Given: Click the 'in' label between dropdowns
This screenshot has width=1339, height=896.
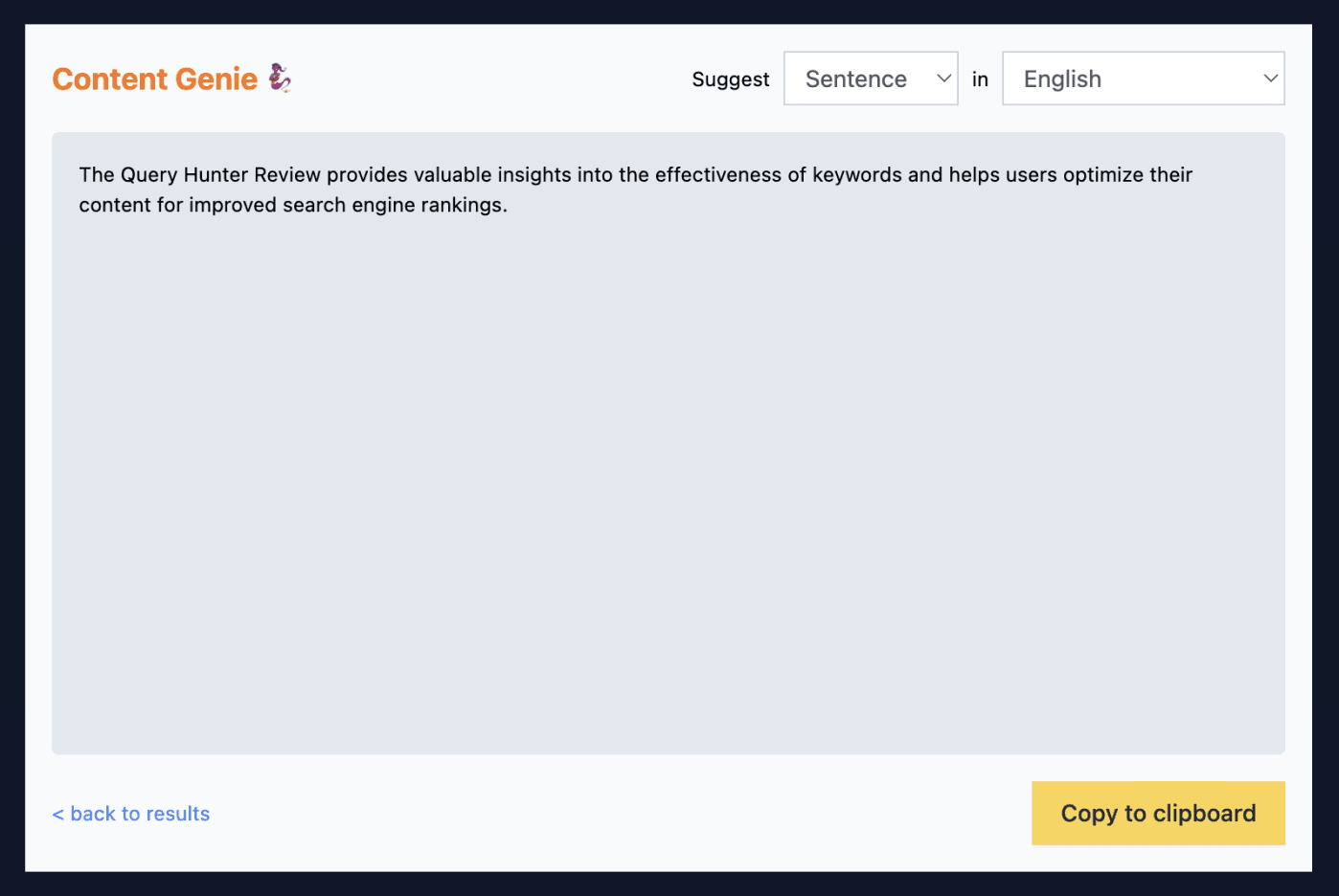Looking at the screenshot, I should (980, 78).
